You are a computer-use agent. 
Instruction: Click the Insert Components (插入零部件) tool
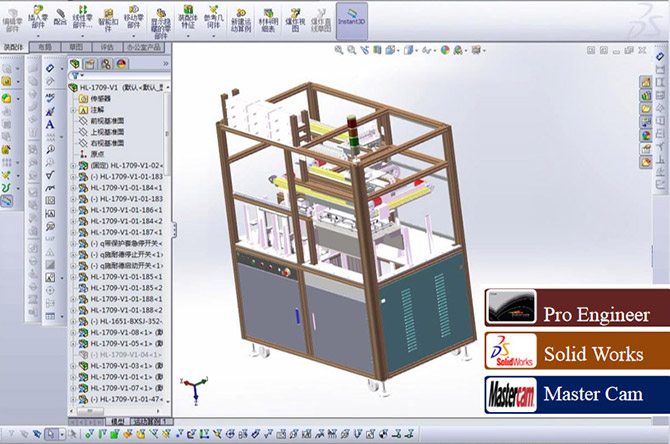(37, 16)
